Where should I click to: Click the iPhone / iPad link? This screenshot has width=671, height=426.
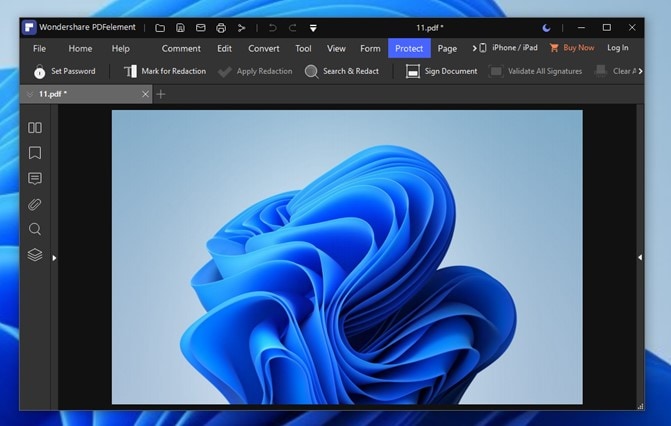[x=508, y=48]
